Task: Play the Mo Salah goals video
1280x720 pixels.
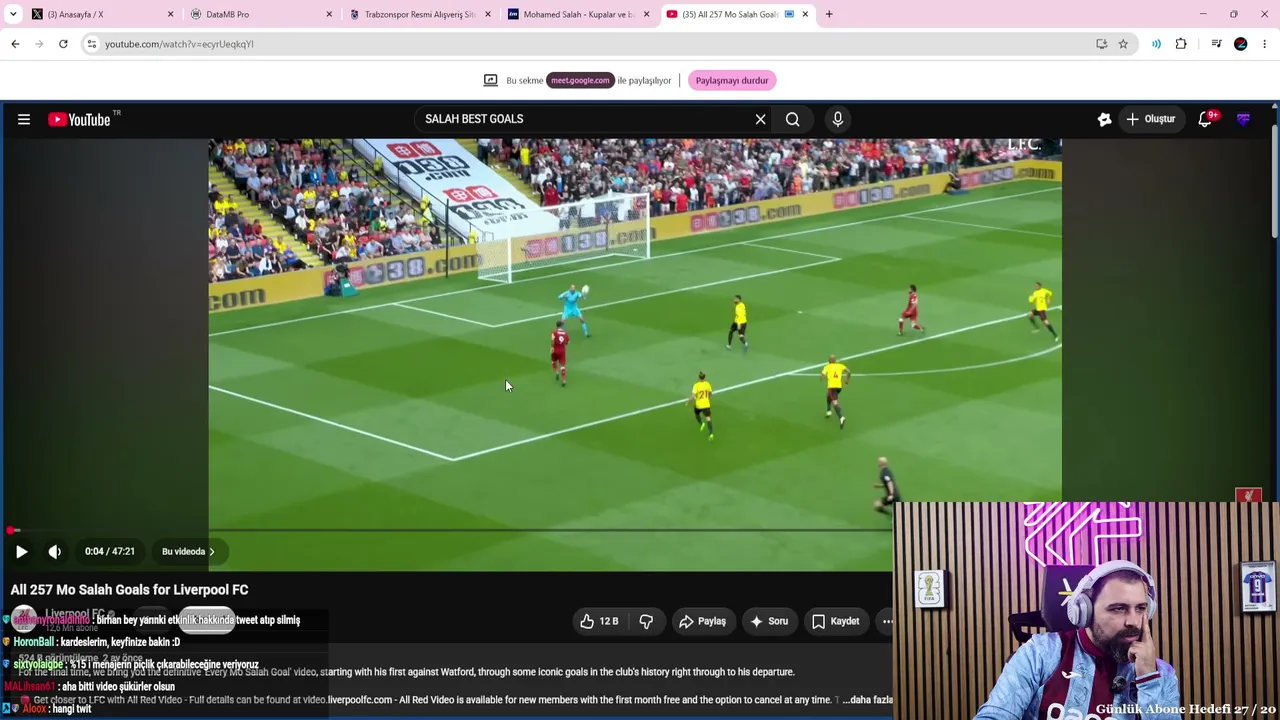Action: [21, 551]
